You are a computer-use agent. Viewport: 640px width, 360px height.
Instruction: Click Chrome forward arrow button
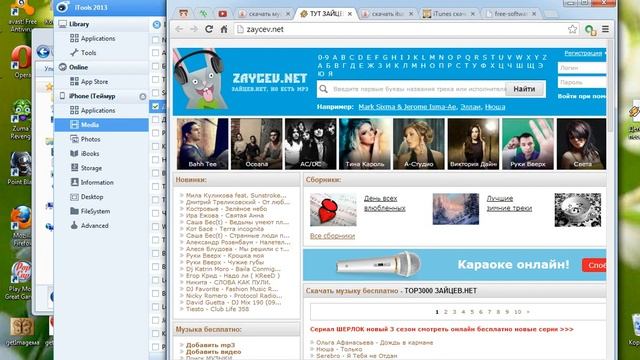(x=194, y=29)
